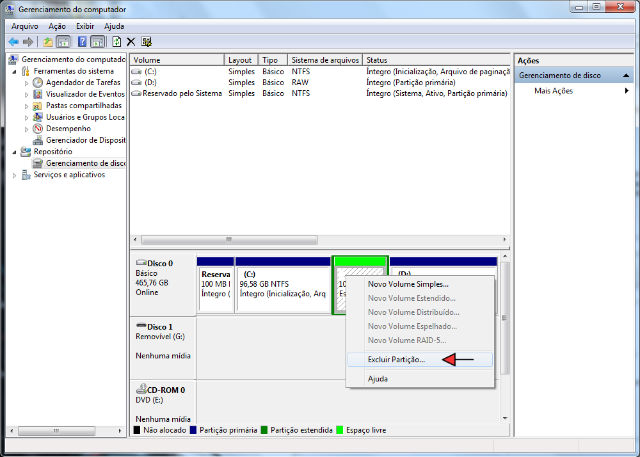Select the (D:) volume row
The height and width of the screenshot is (457, 640).
pyautogui.click(x=320, y=82)
